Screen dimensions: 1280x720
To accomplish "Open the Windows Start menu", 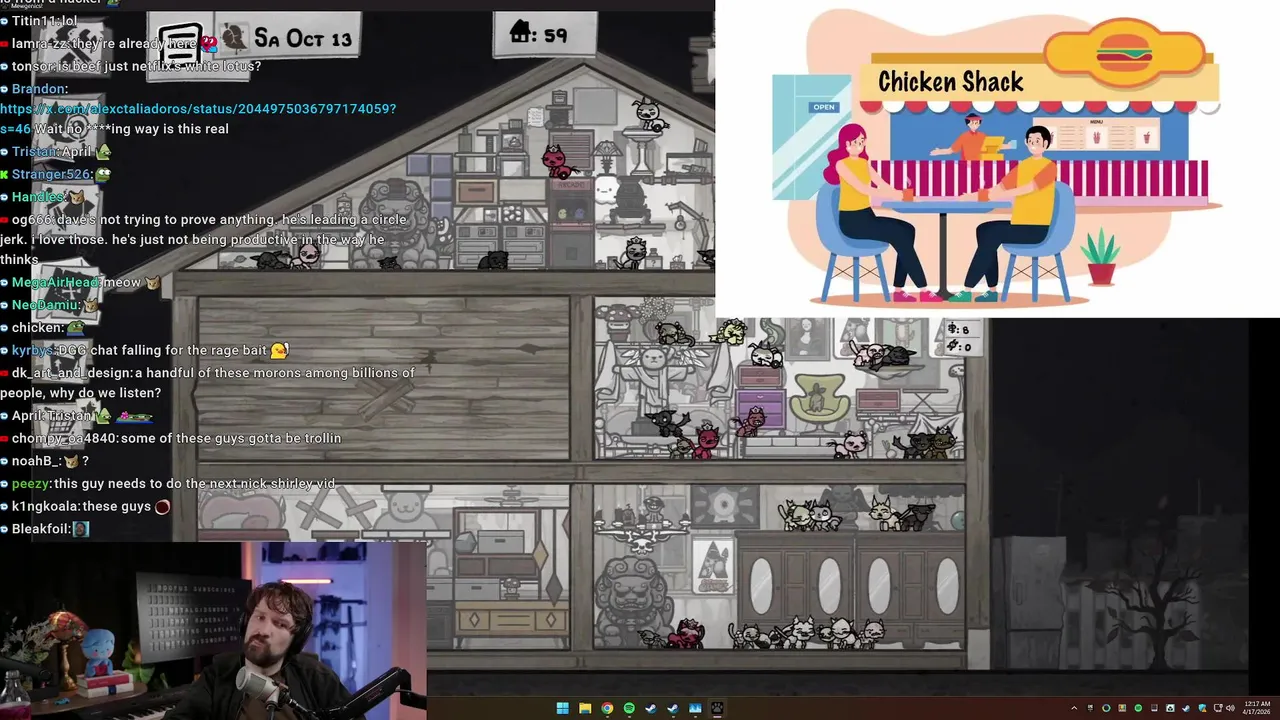I will 562,708.
